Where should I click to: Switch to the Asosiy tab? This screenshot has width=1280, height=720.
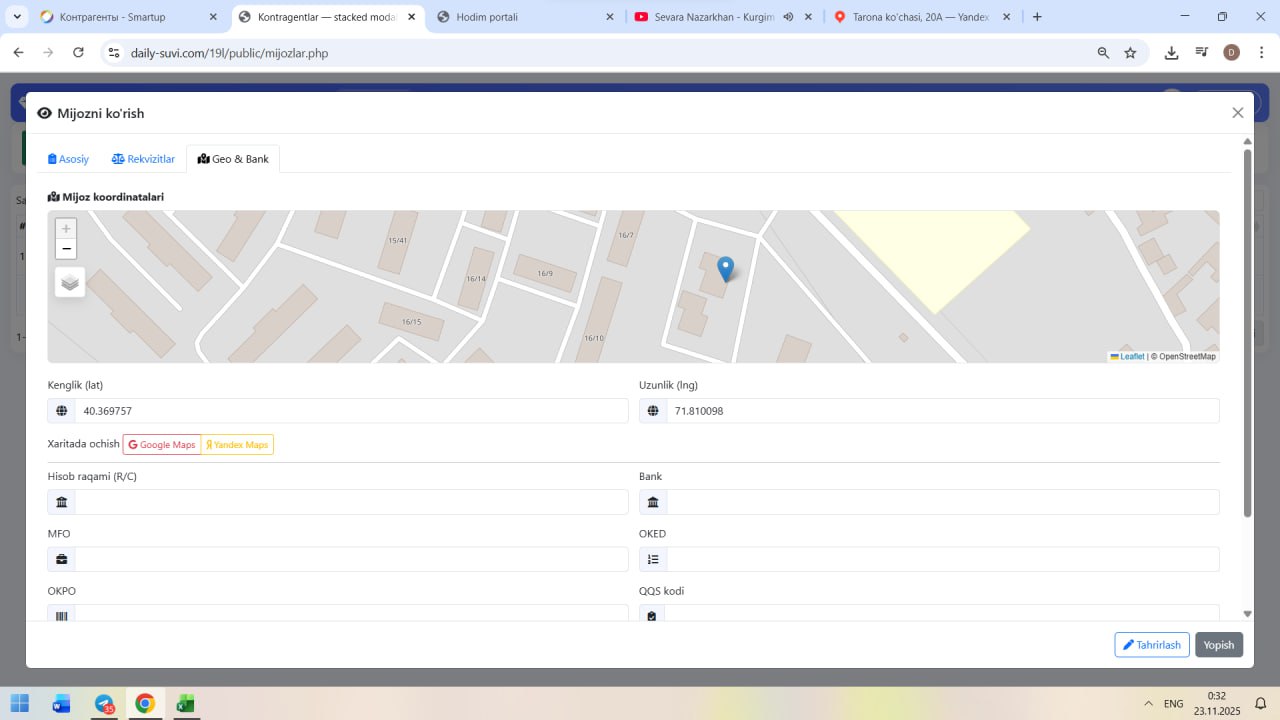point(69,159)
